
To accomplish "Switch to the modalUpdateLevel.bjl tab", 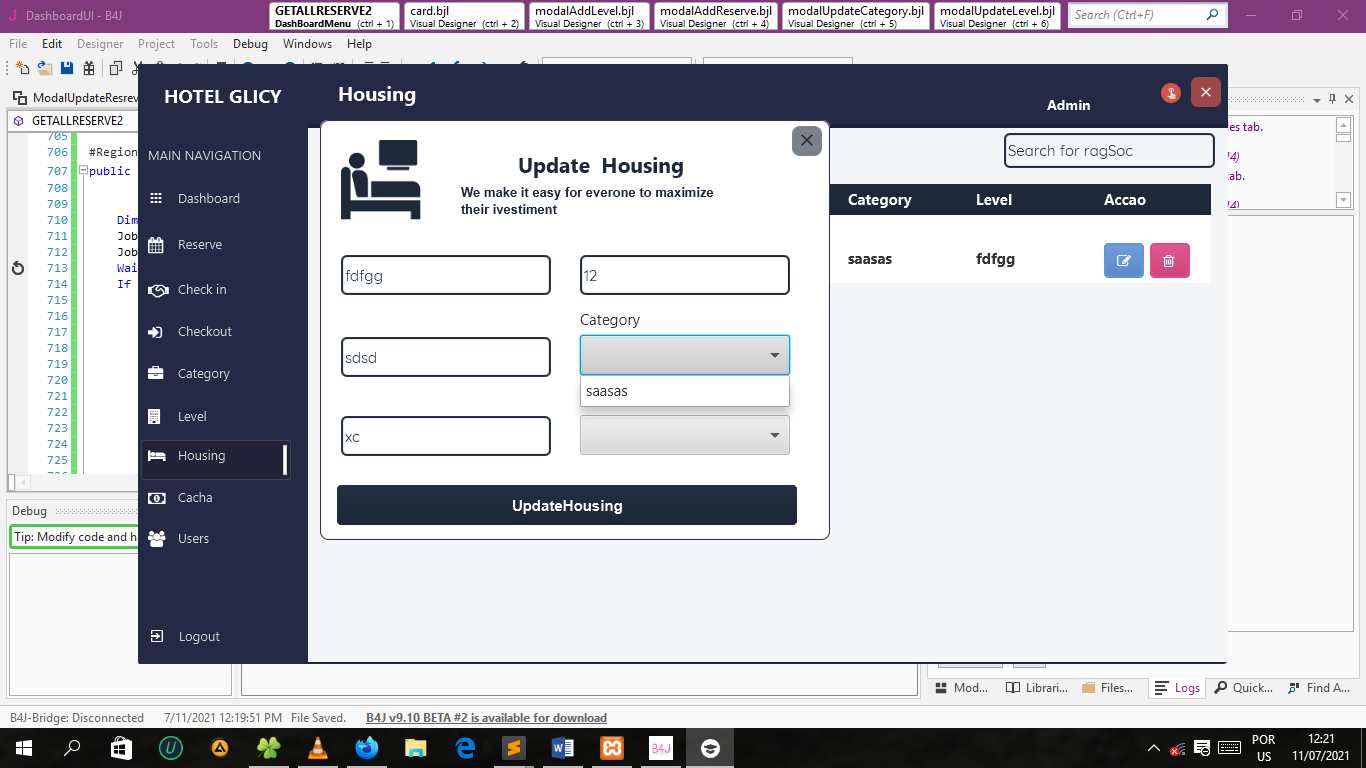I will tap(997, 16).
